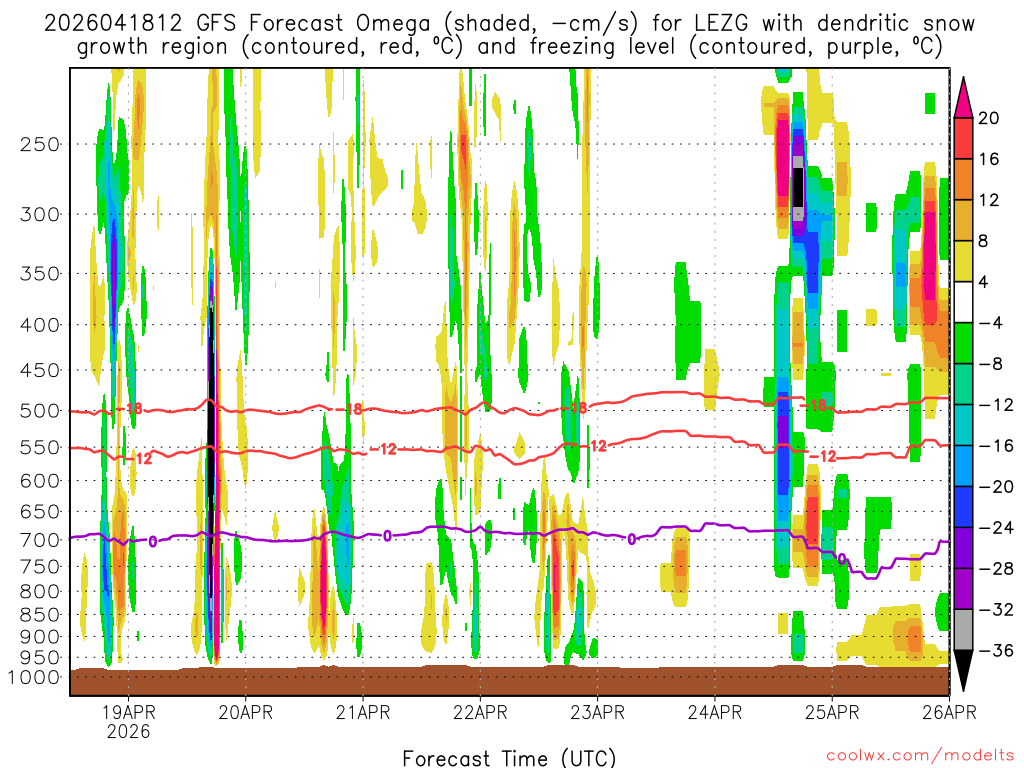Click the 850 pressure level label
Image resolution: width=1024 pixels, height=768 pixels.
coord(40,615)
